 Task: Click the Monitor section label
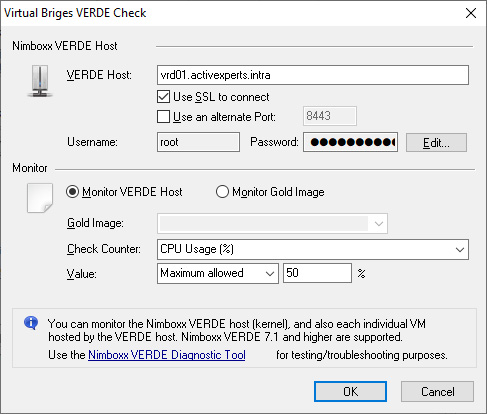(x=30, y=168)
